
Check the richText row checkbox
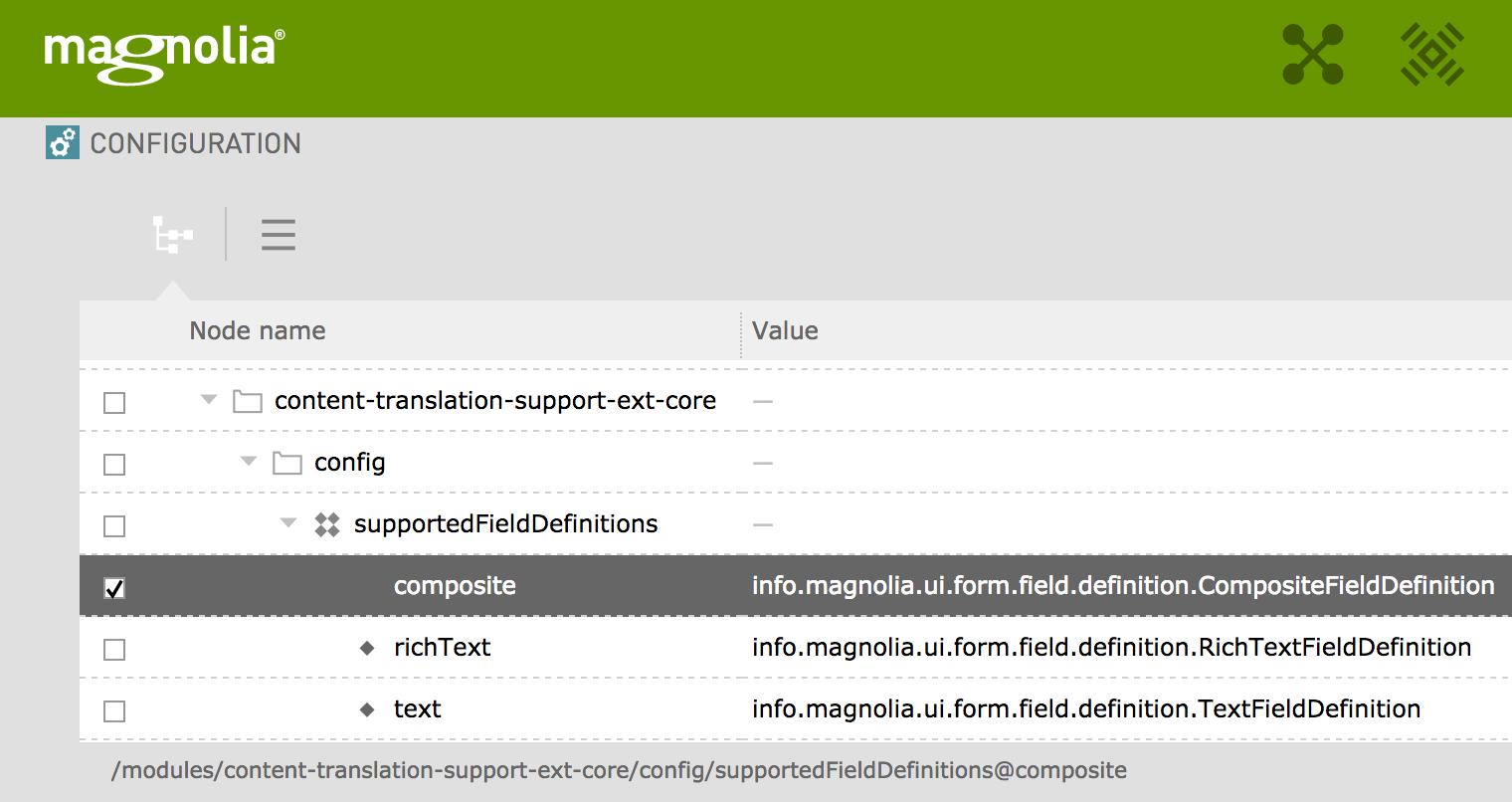114,650
